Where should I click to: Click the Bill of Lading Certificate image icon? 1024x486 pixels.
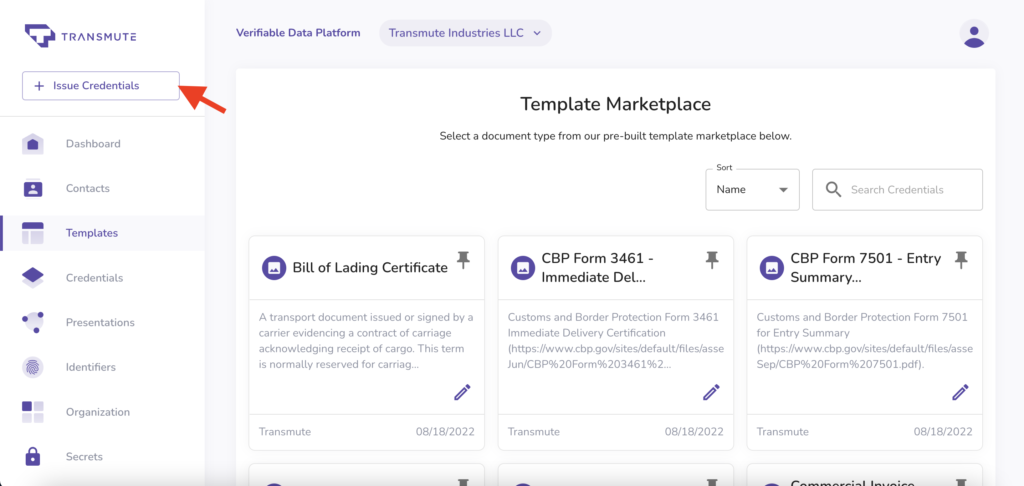point(274,268)
